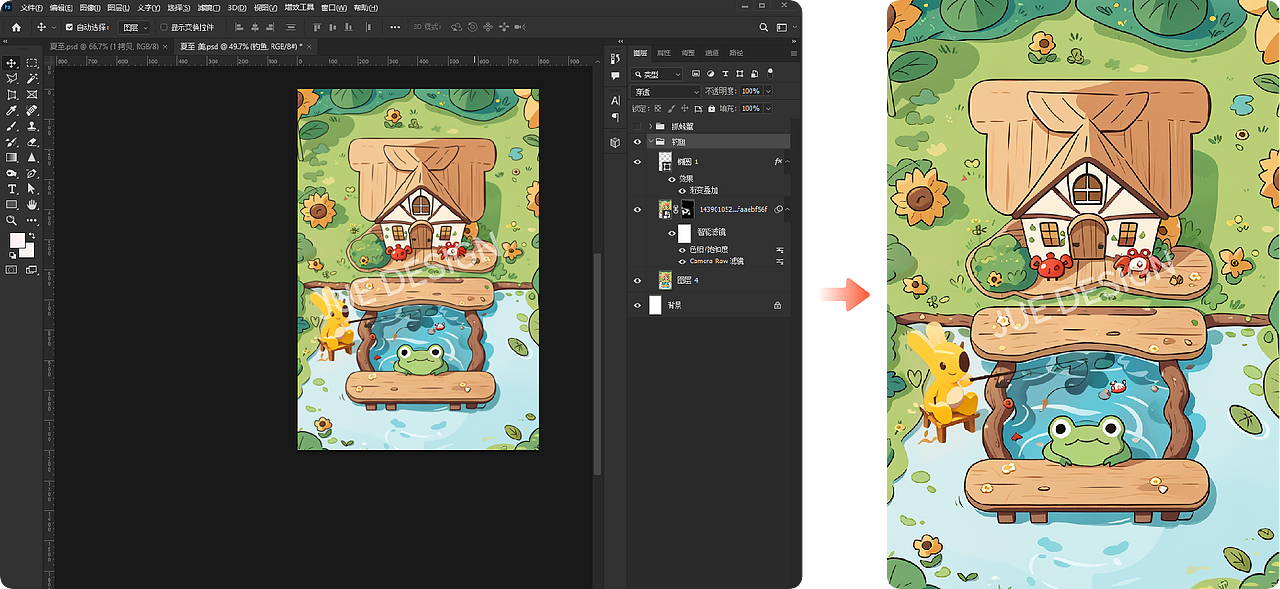This screenshot has width=1280, height=589.
Task: Select the Eraser tool
Action: (32, 142)
